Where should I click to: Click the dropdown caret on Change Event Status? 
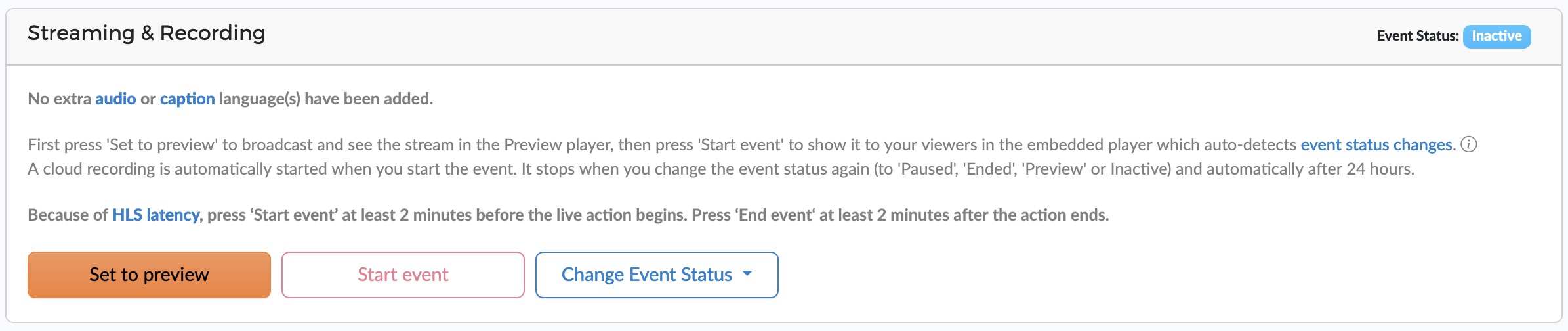point(747,274)
